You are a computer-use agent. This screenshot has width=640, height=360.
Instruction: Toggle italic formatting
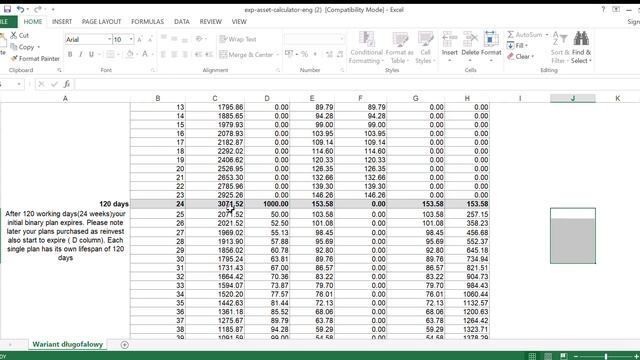(80, 54)
